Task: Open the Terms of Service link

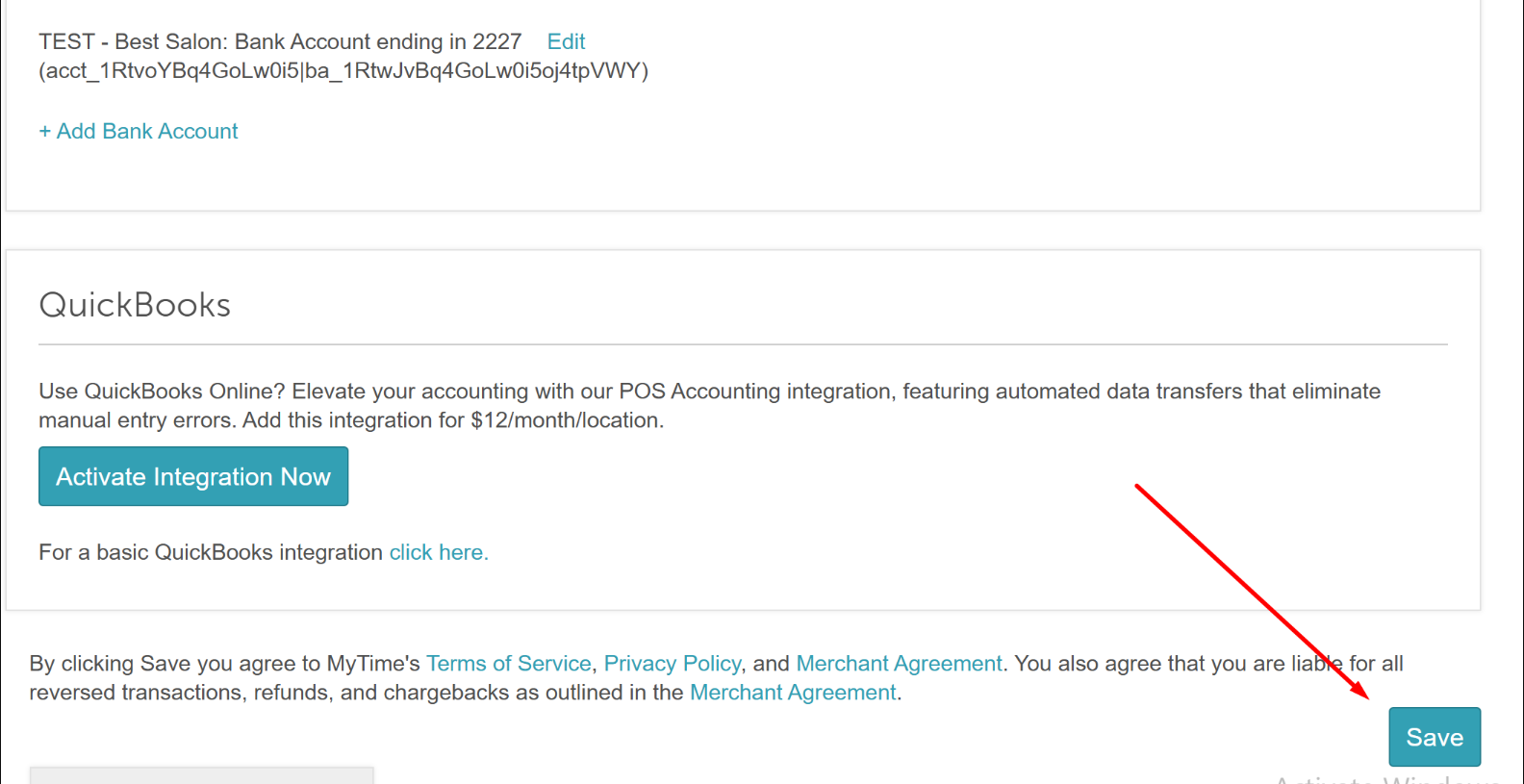Action: [509, 664]
